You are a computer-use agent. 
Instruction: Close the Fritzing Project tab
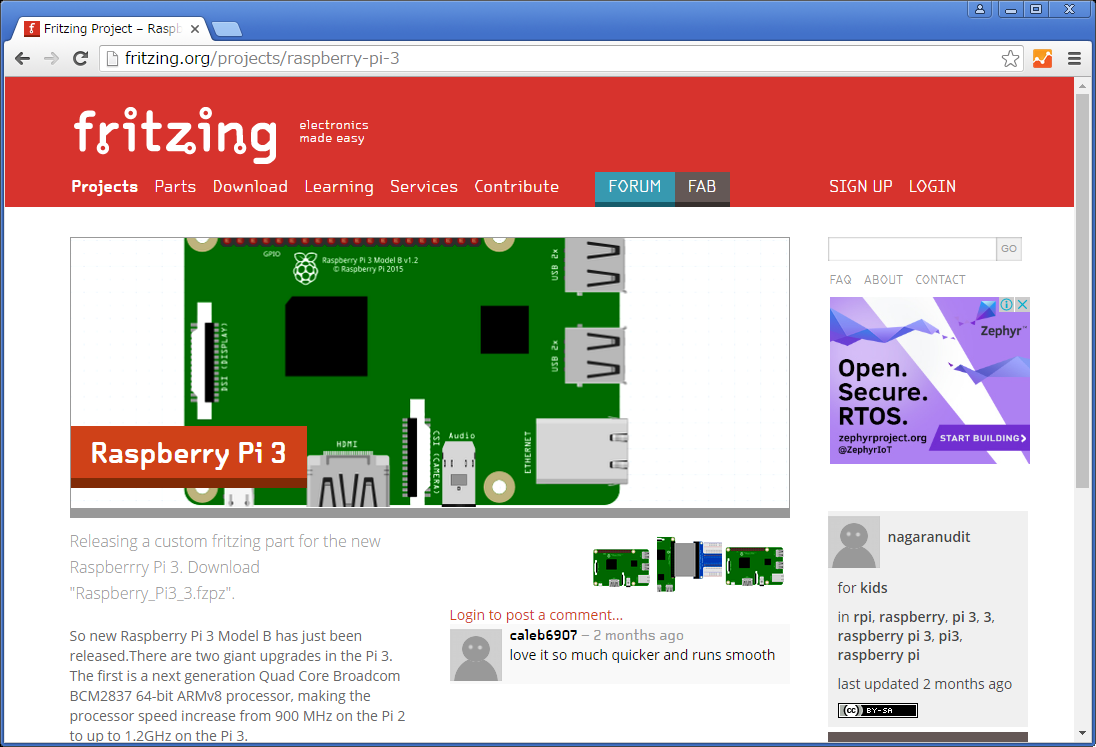point(195,29)
